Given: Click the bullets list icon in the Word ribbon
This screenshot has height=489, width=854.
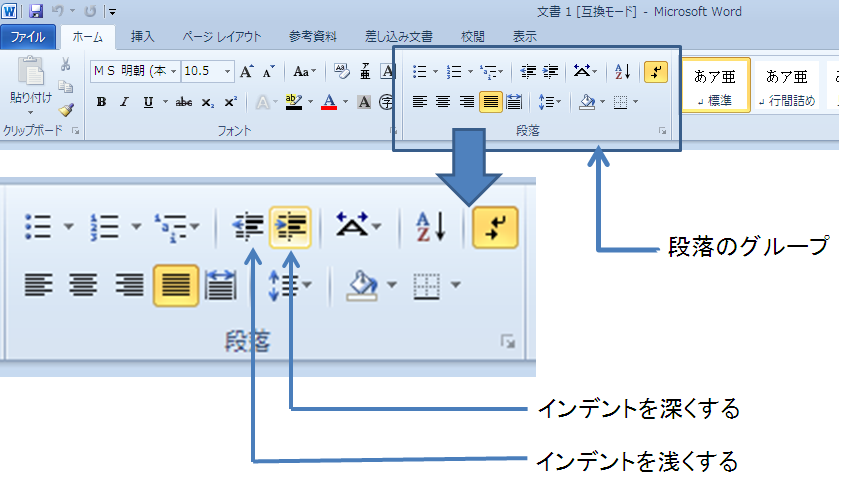Looking at the screenshot, I should pos(419,71).
